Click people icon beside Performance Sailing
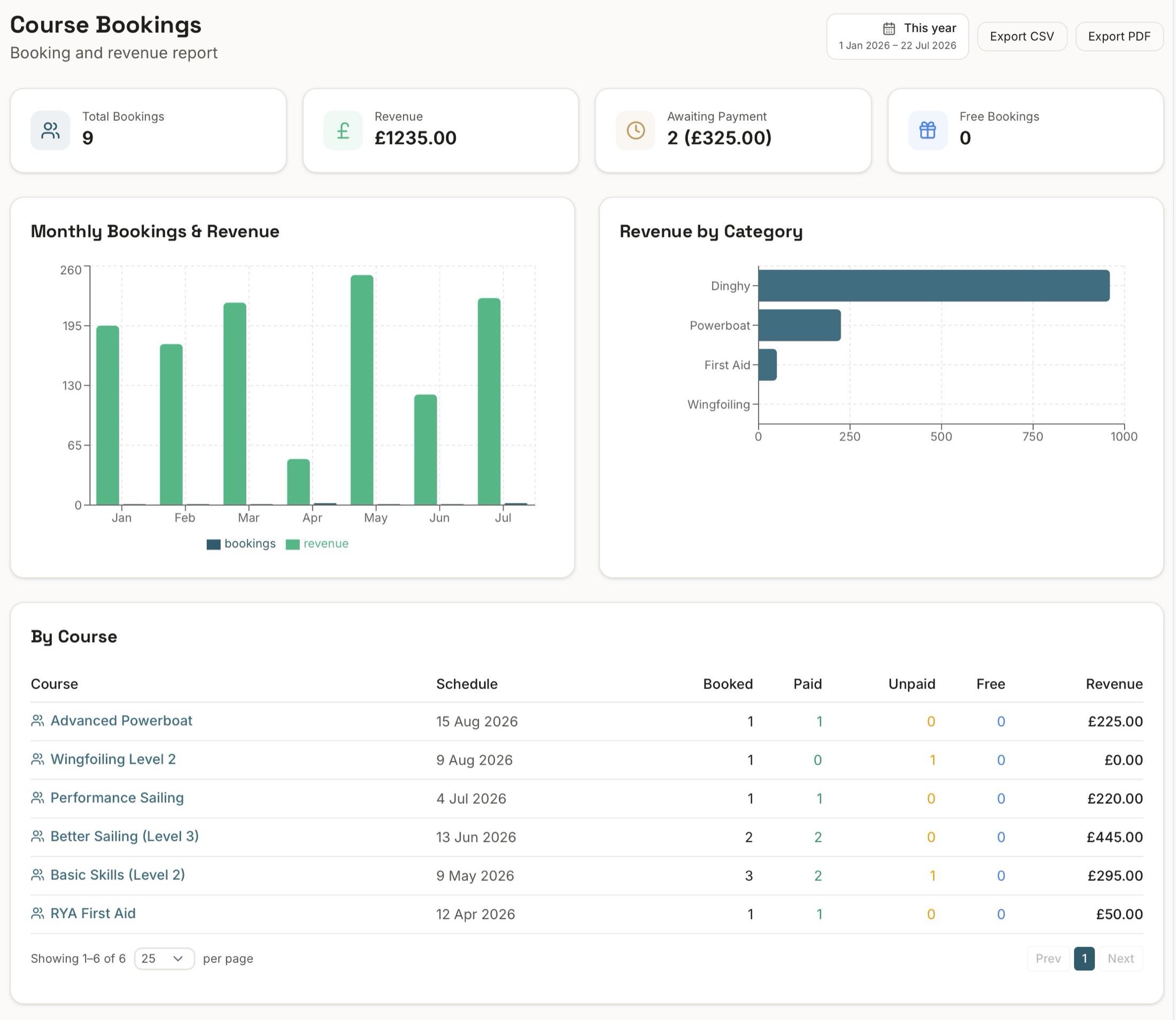The height and width of the screenshot is (1020, 1176). click(37, 798)
